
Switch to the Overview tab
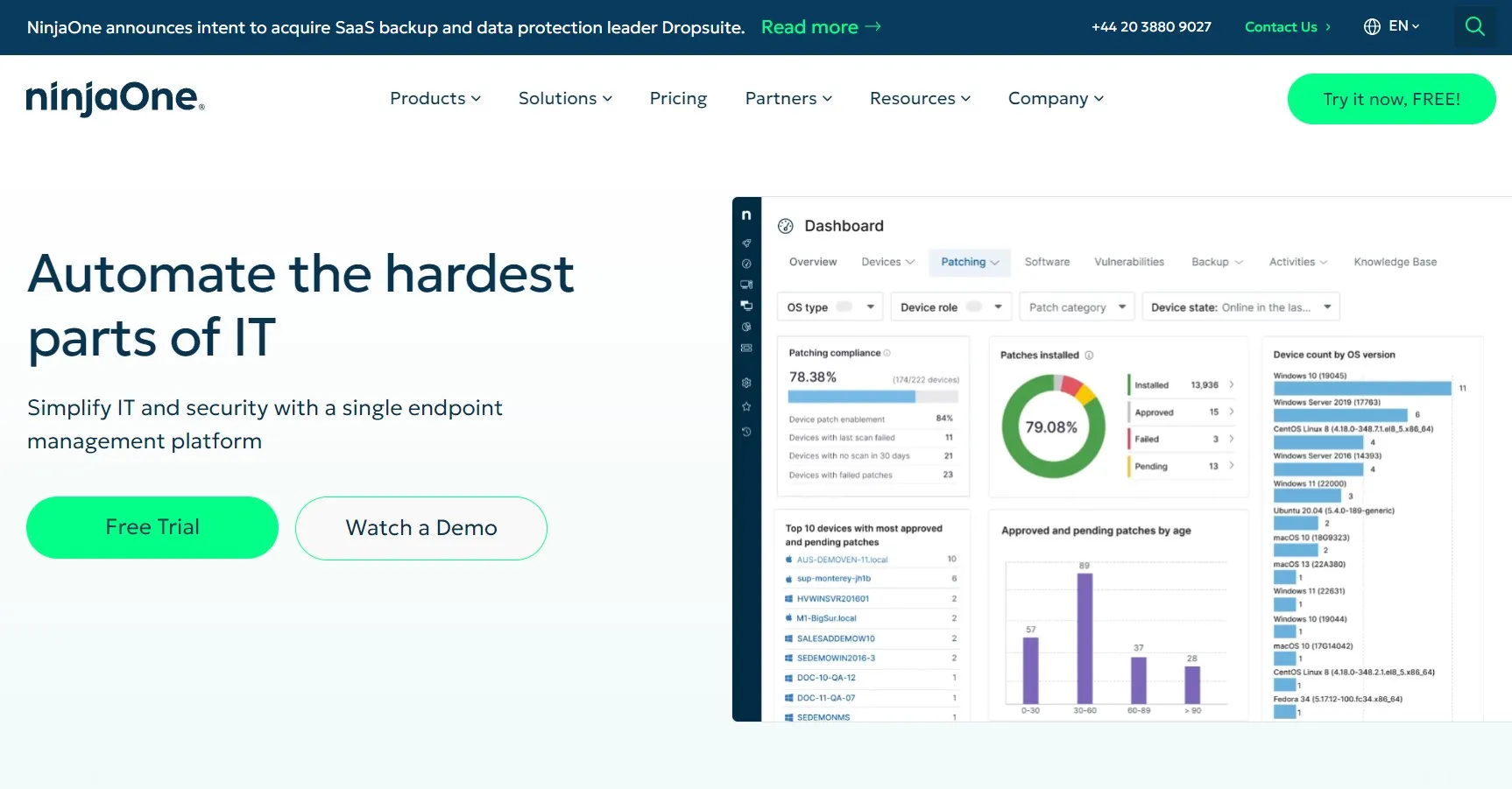pyautogui.click(x=813, y=262)
